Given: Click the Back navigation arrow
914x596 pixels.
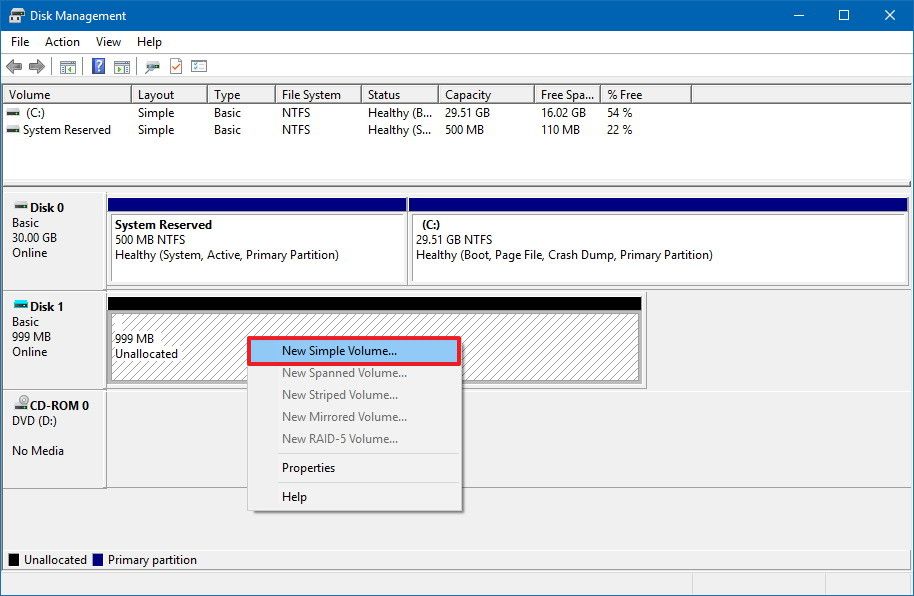Looking at the screenshot, I should coord(14,66).
